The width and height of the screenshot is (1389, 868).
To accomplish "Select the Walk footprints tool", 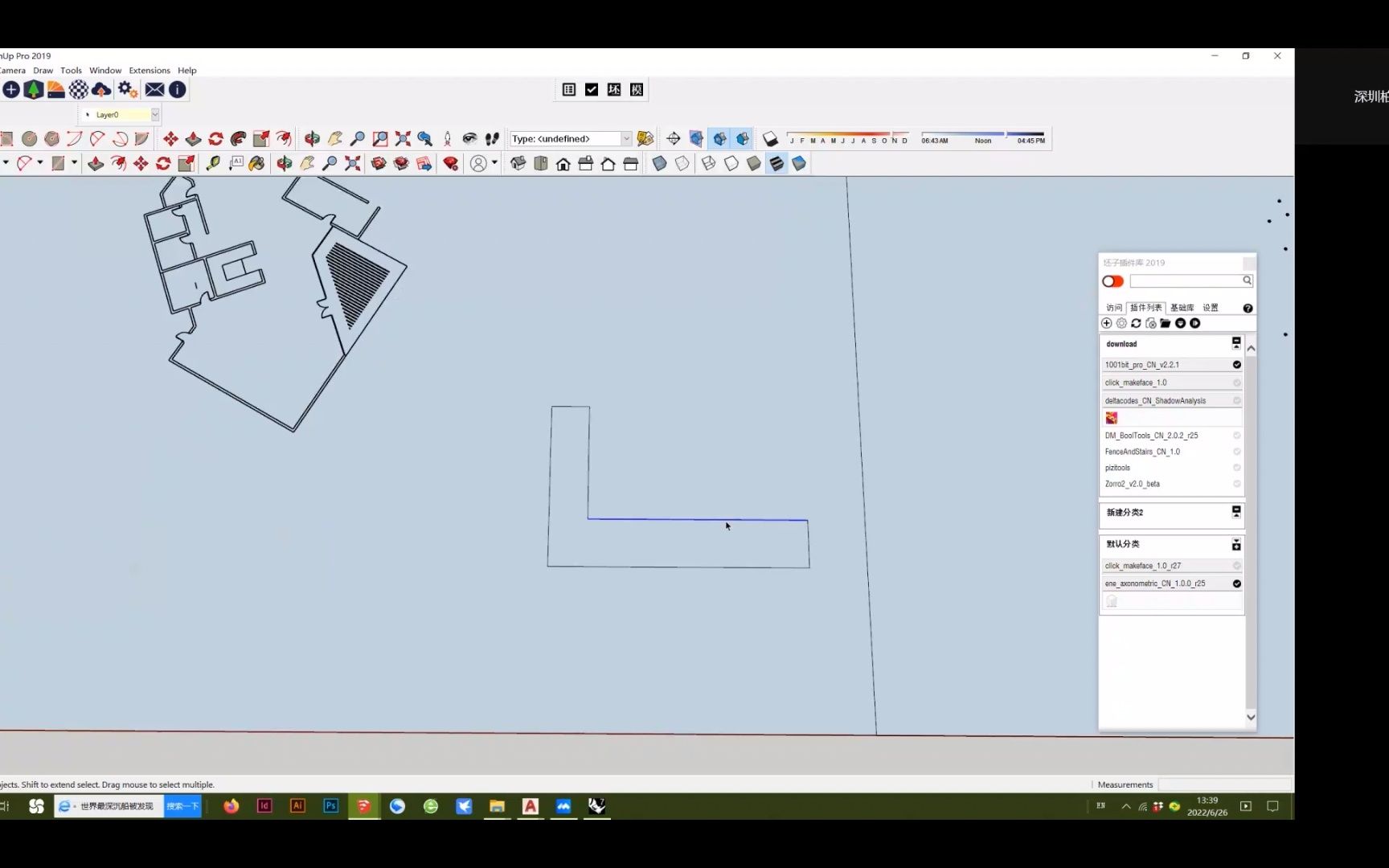I will click(x=493, y=139).
